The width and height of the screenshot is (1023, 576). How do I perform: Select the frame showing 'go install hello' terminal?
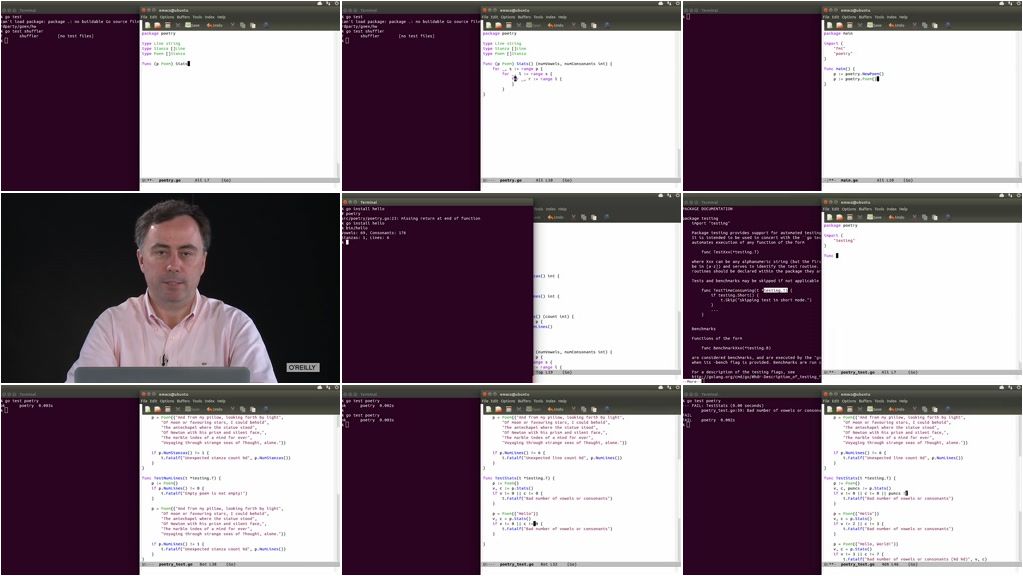[512, 288]
